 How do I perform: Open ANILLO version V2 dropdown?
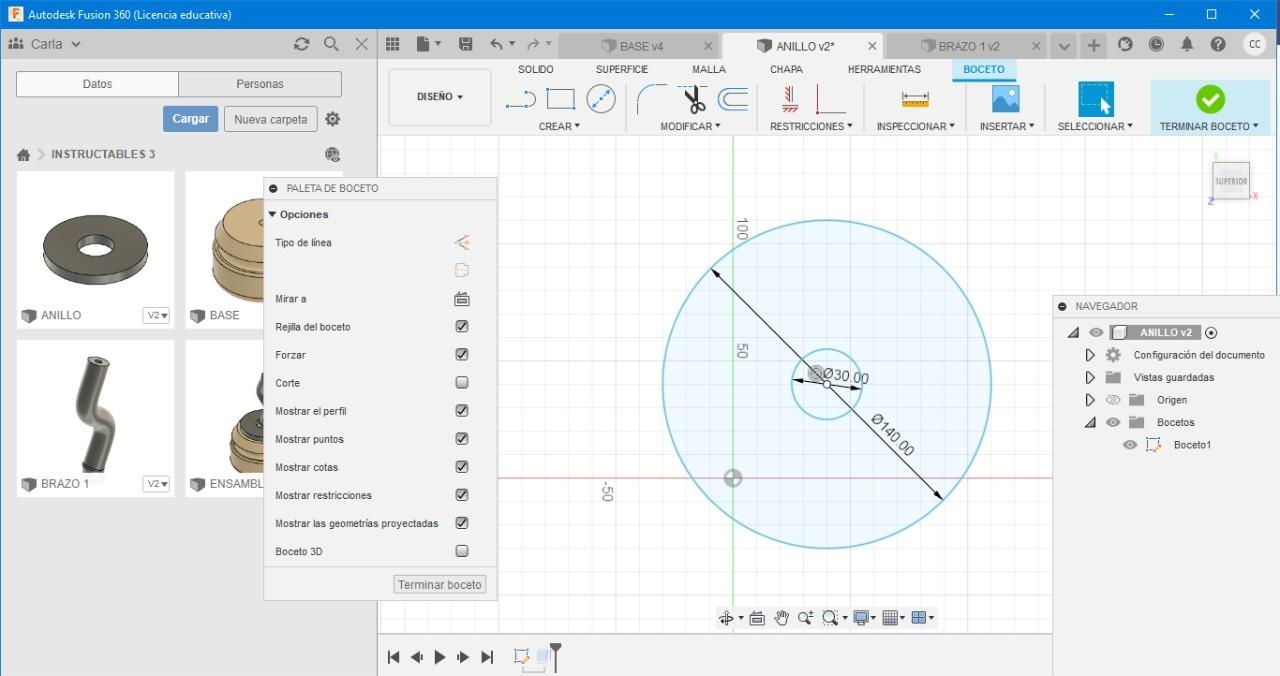pos(157,315)
